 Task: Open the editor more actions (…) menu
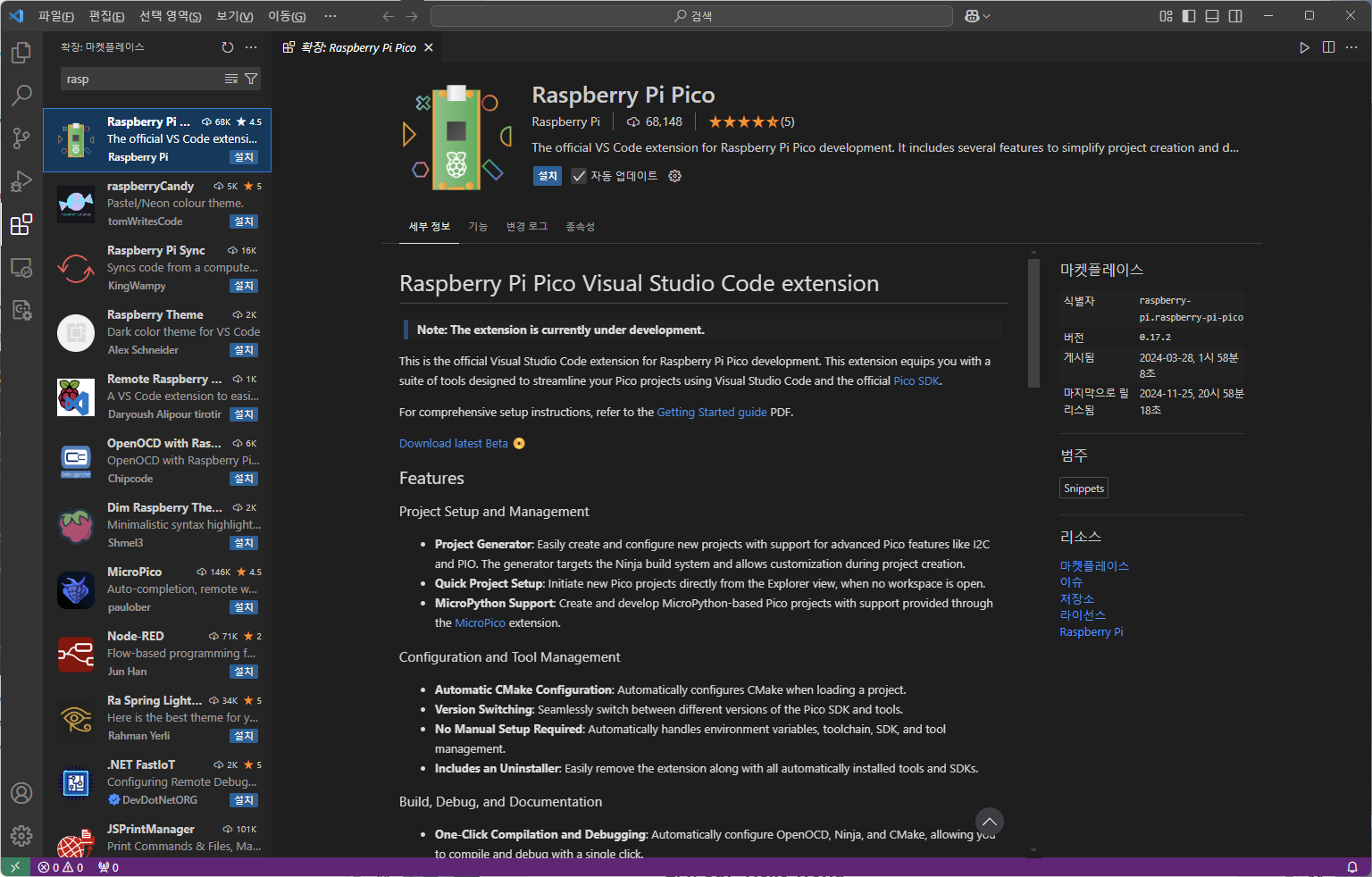(x=1353, y=47)
